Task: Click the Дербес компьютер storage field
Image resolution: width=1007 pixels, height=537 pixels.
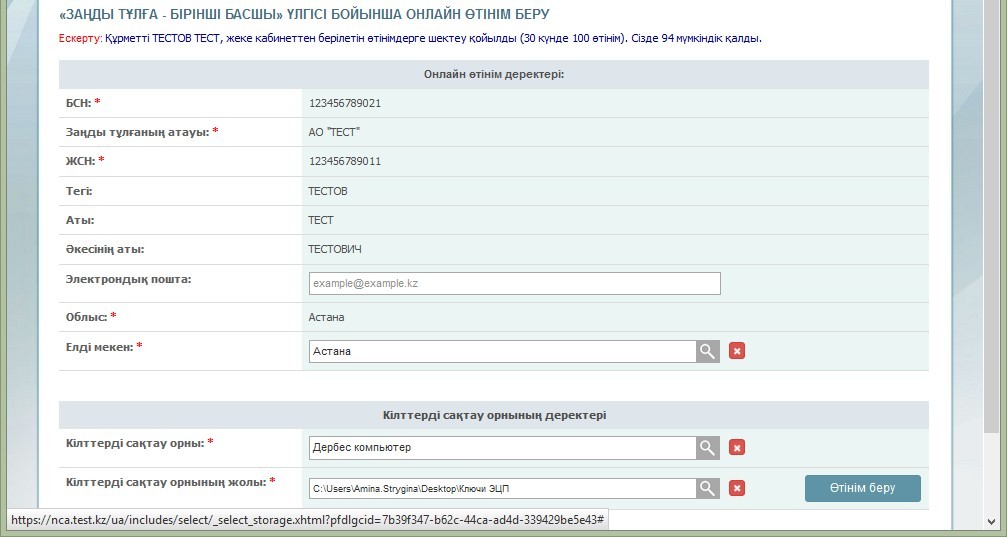Action: click(x=502, y=447)
